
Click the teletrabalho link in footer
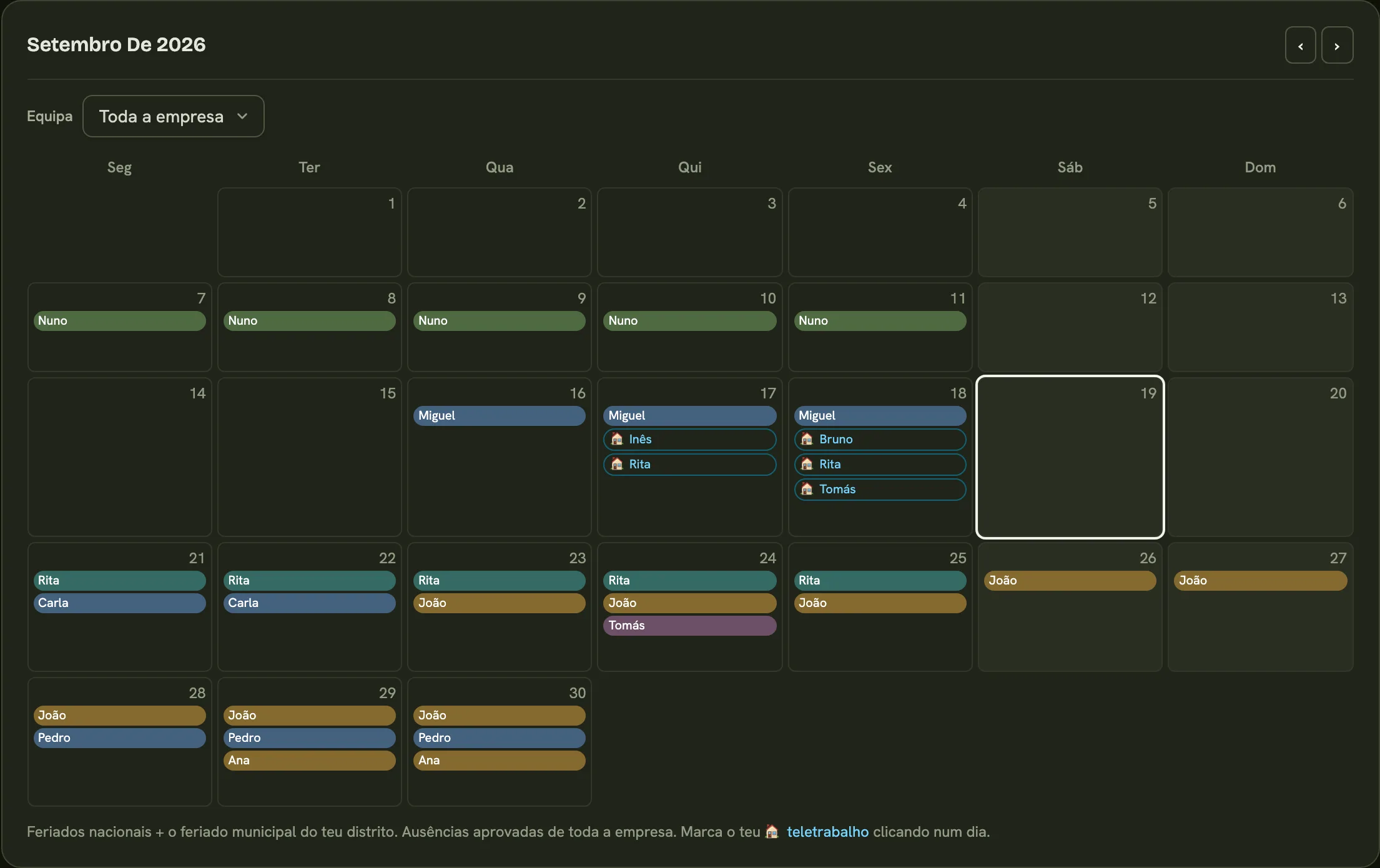(827, 832)
